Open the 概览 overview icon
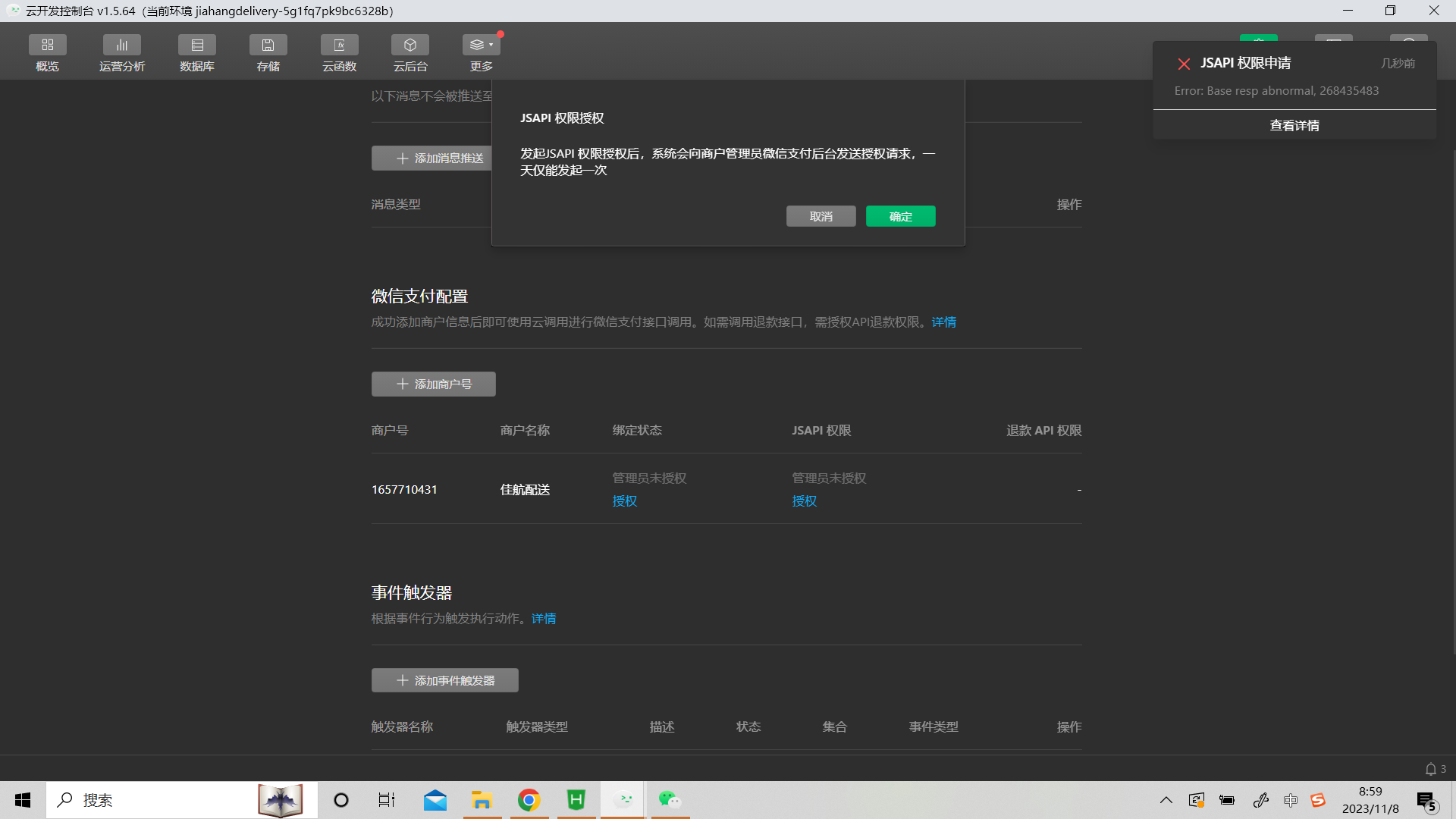 click(47, 45)
